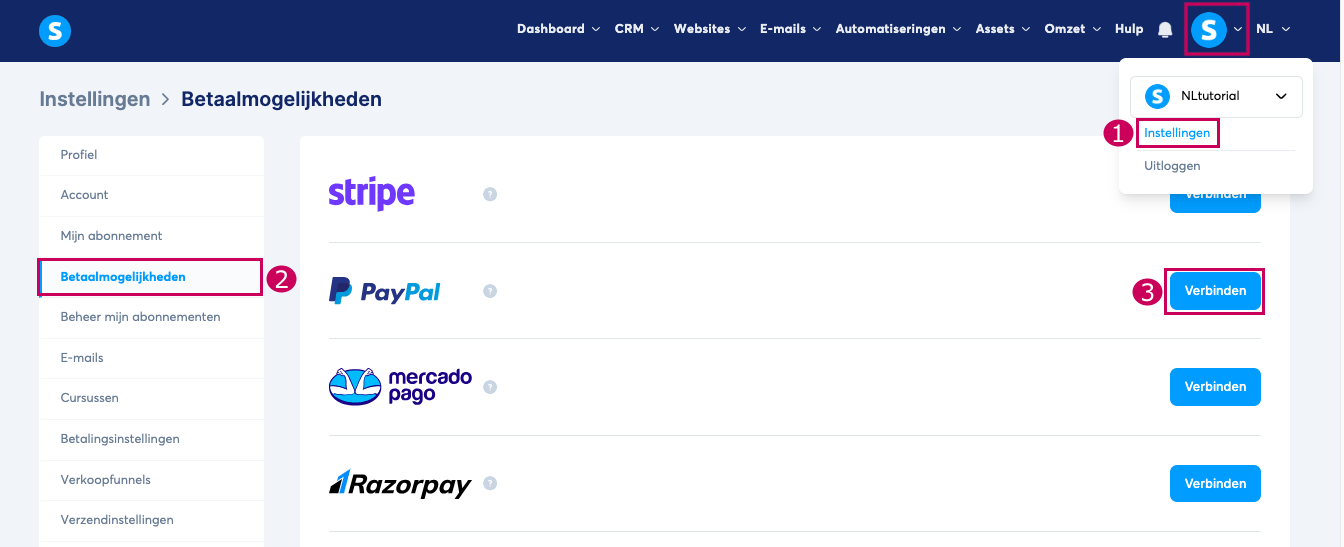1344x547 pixels.
Task: Click the profile avatar in the header
Action: click(1208, 30)
